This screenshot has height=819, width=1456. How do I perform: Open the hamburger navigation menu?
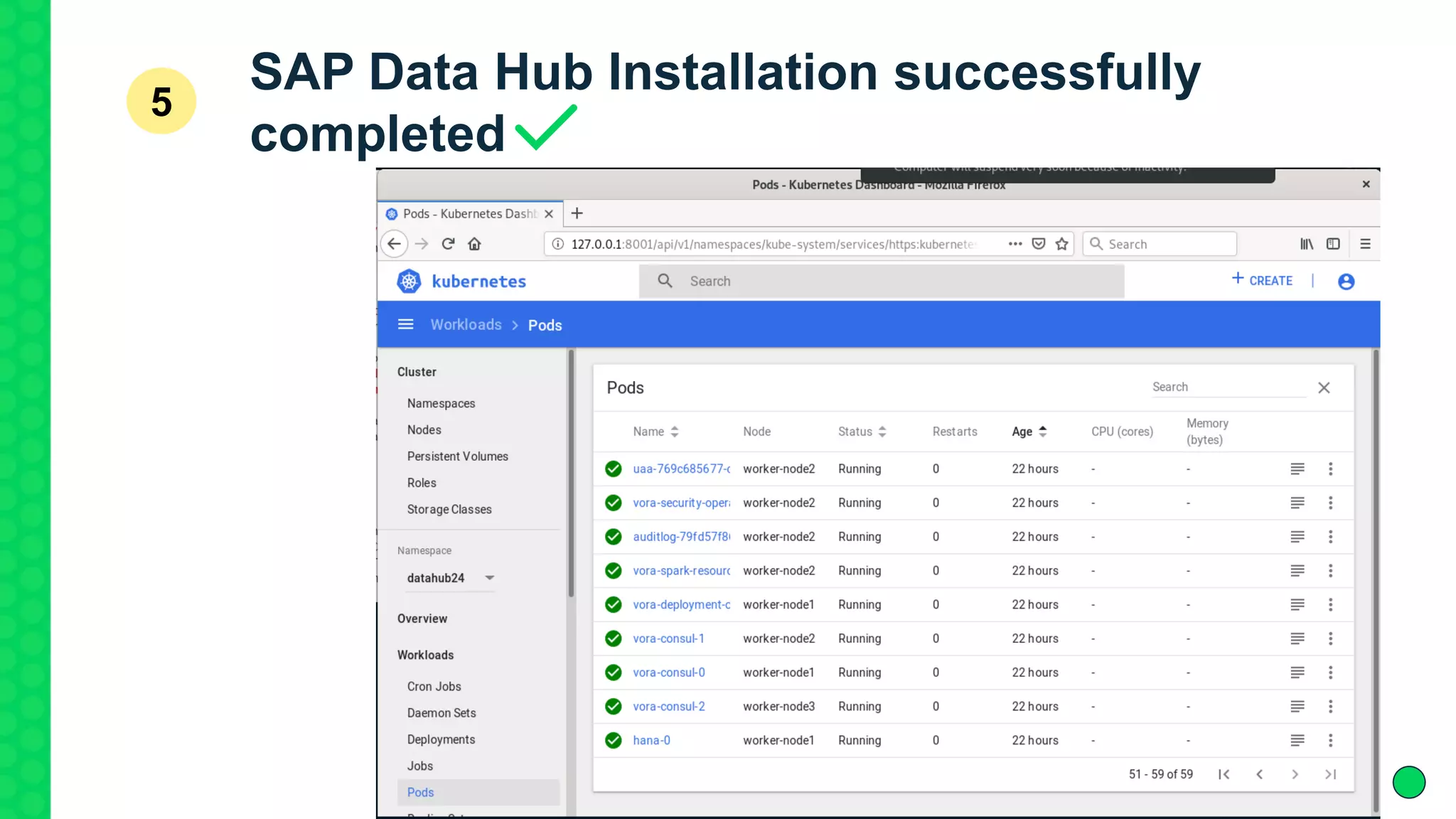(405, 325)
